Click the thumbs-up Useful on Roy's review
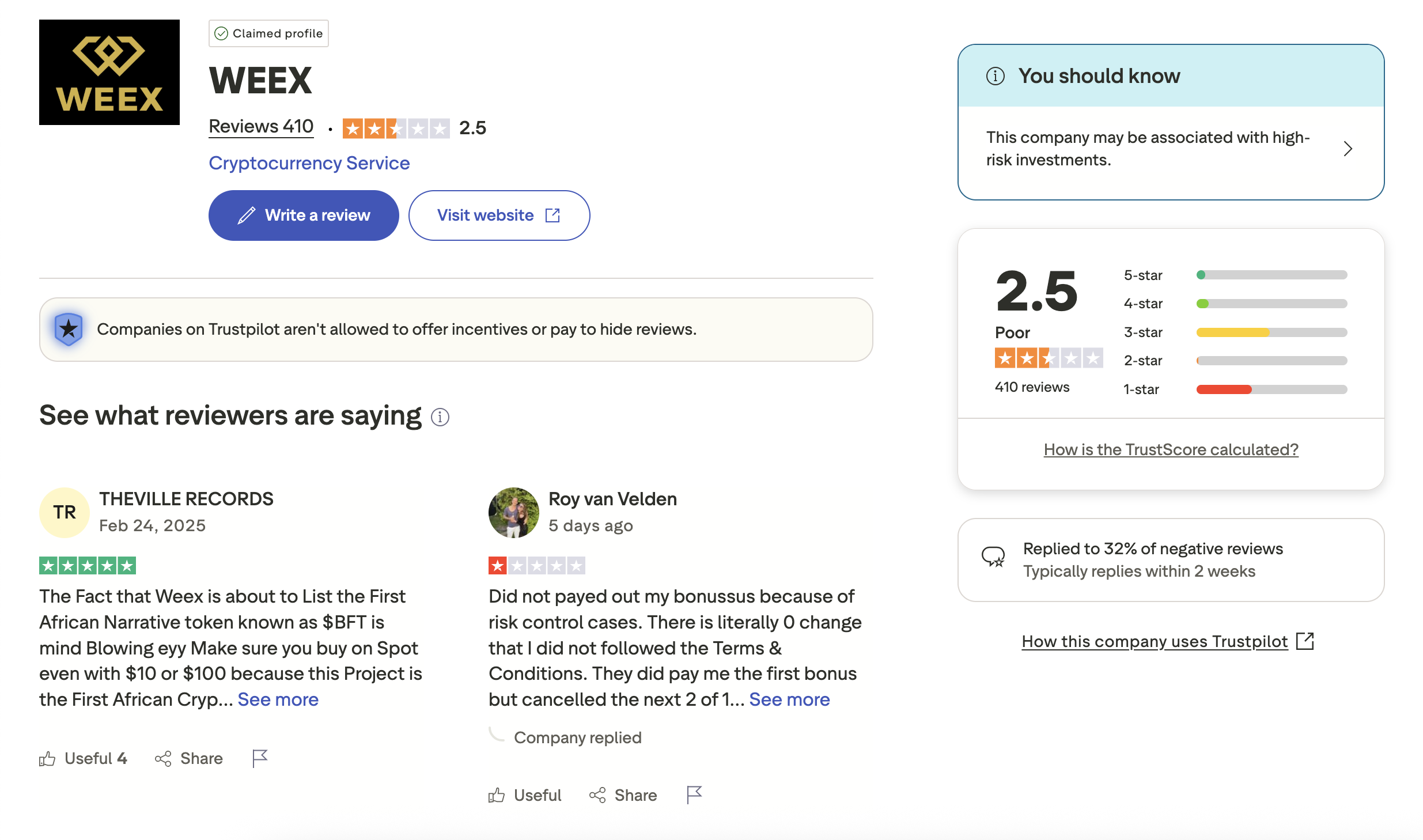 [525, 795]
